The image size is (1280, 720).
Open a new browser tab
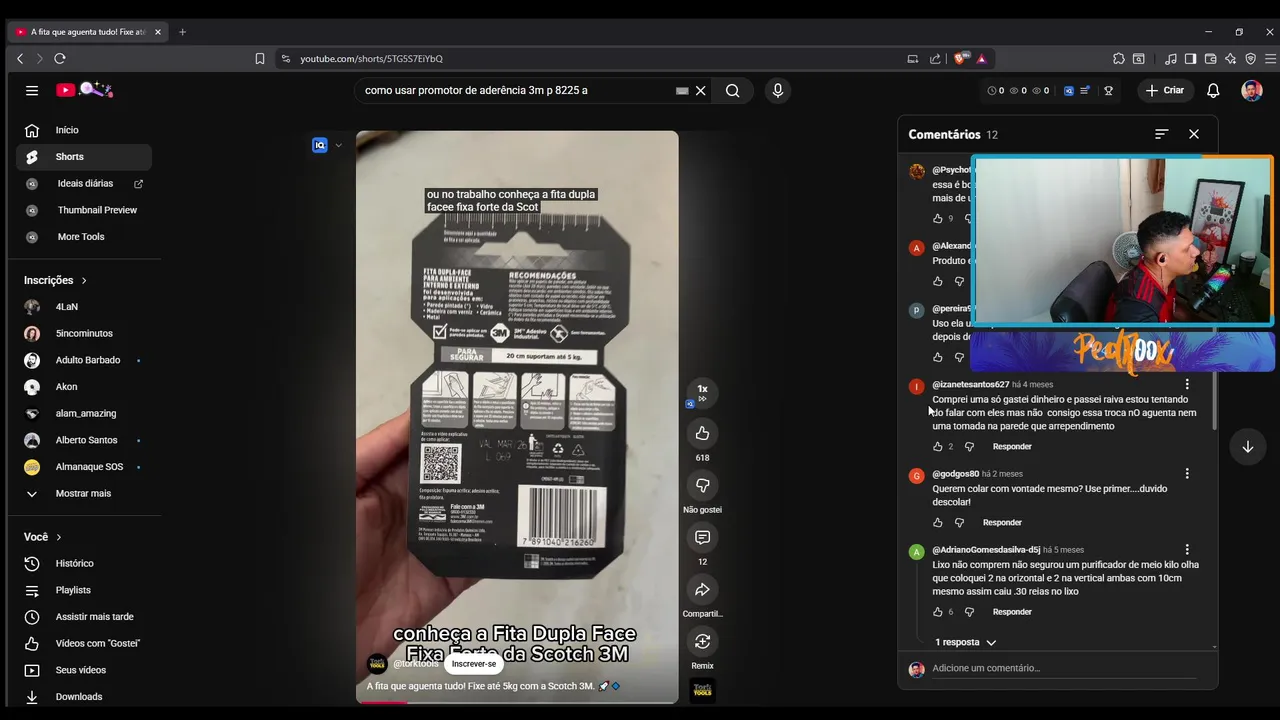click(182, 32)
